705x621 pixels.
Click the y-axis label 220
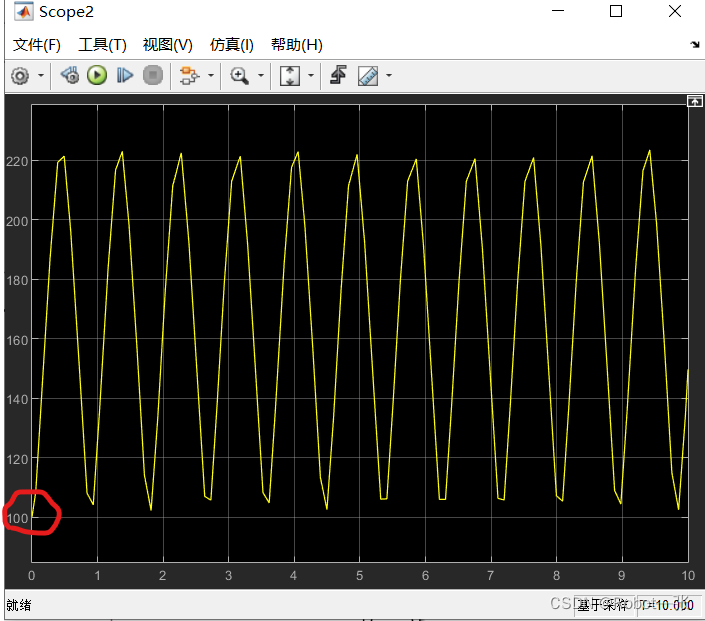[x=17, y=161]
